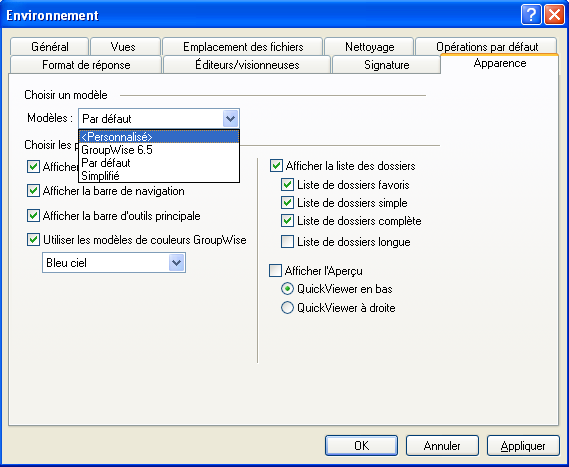Disable Utiliser les modèles de couleurs GroupWise
569x467 pixels.
click(x=33, y=240)
